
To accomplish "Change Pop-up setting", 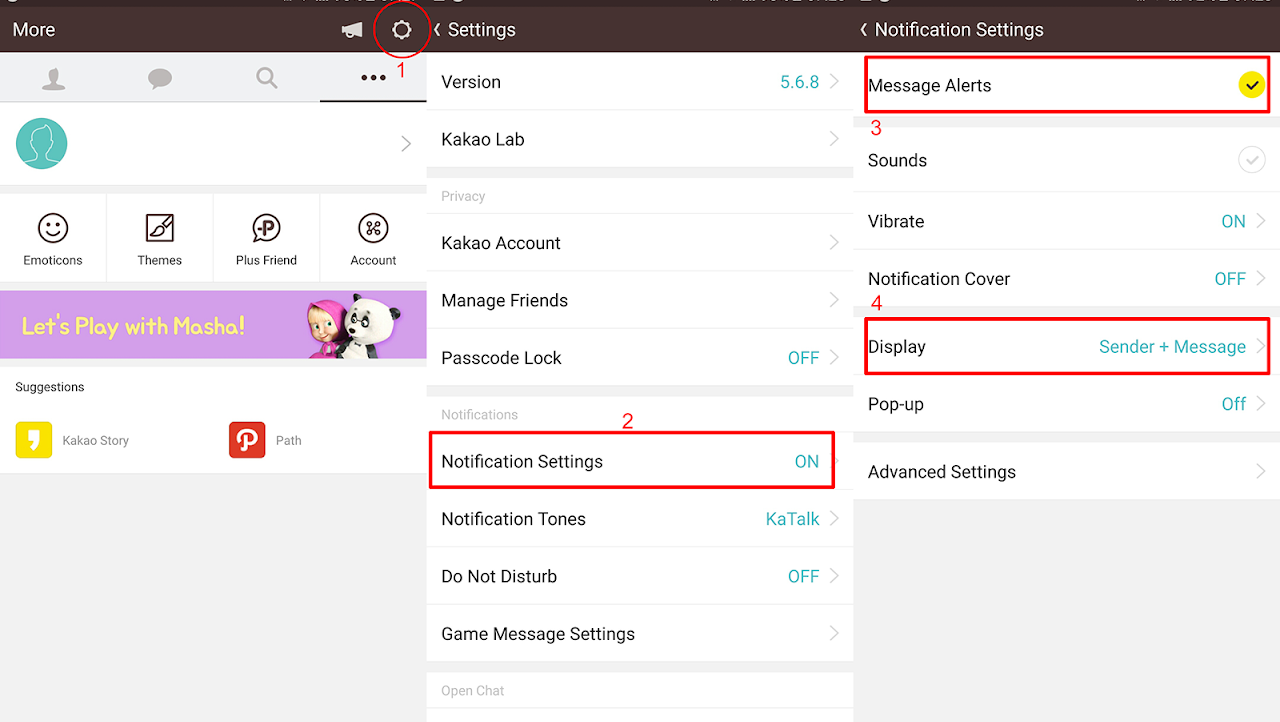I will point(1067,404).
